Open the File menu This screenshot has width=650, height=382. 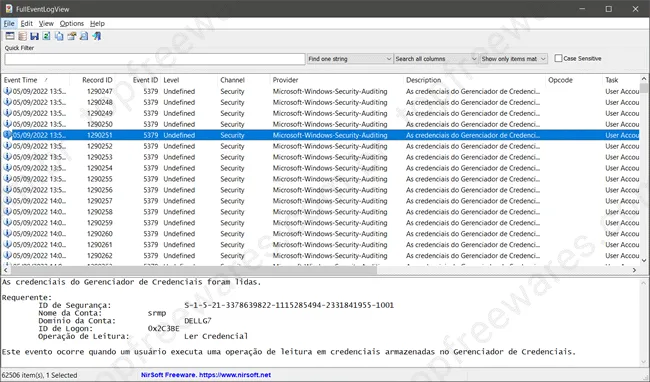(x=9, y=24)
